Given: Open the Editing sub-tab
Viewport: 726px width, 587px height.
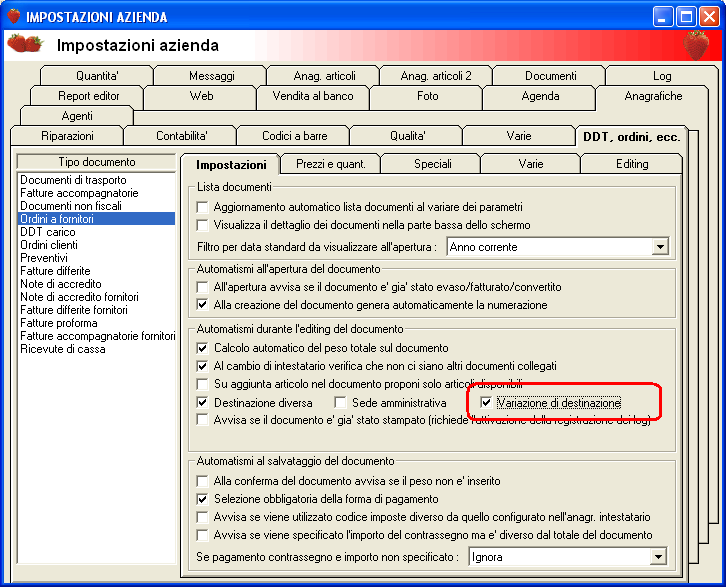Looking at the screenshot, I should (x=632, y=164).
